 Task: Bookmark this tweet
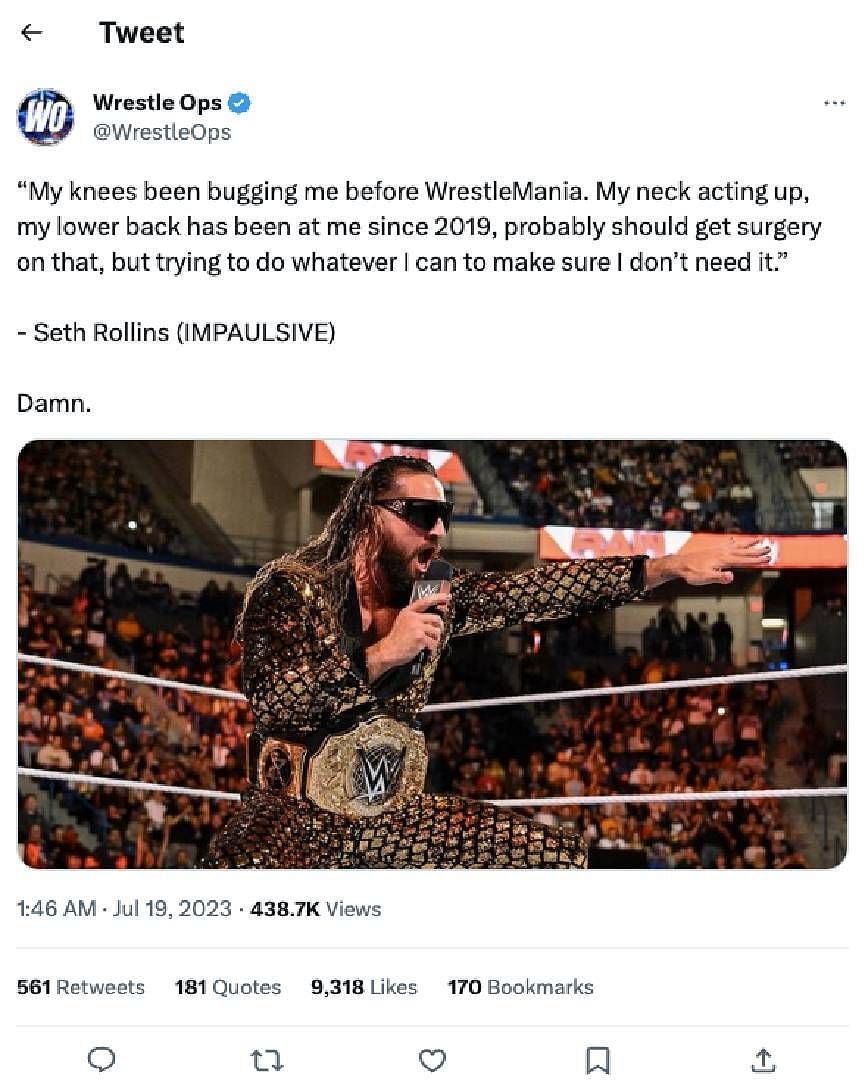(597, 1059)
